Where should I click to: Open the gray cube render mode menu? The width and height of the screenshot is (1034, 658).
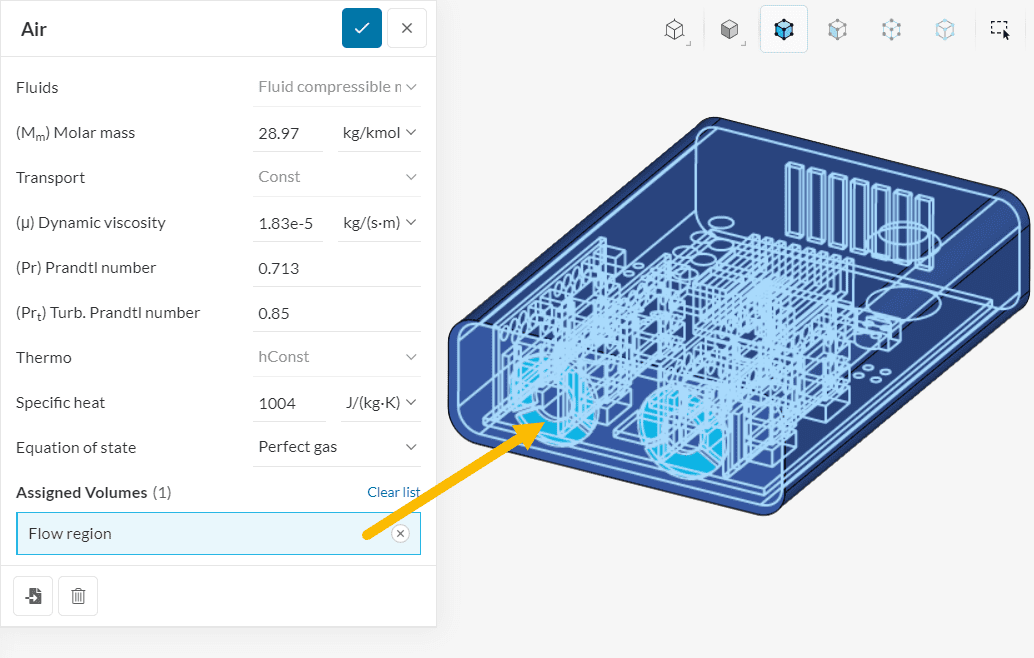730,30
